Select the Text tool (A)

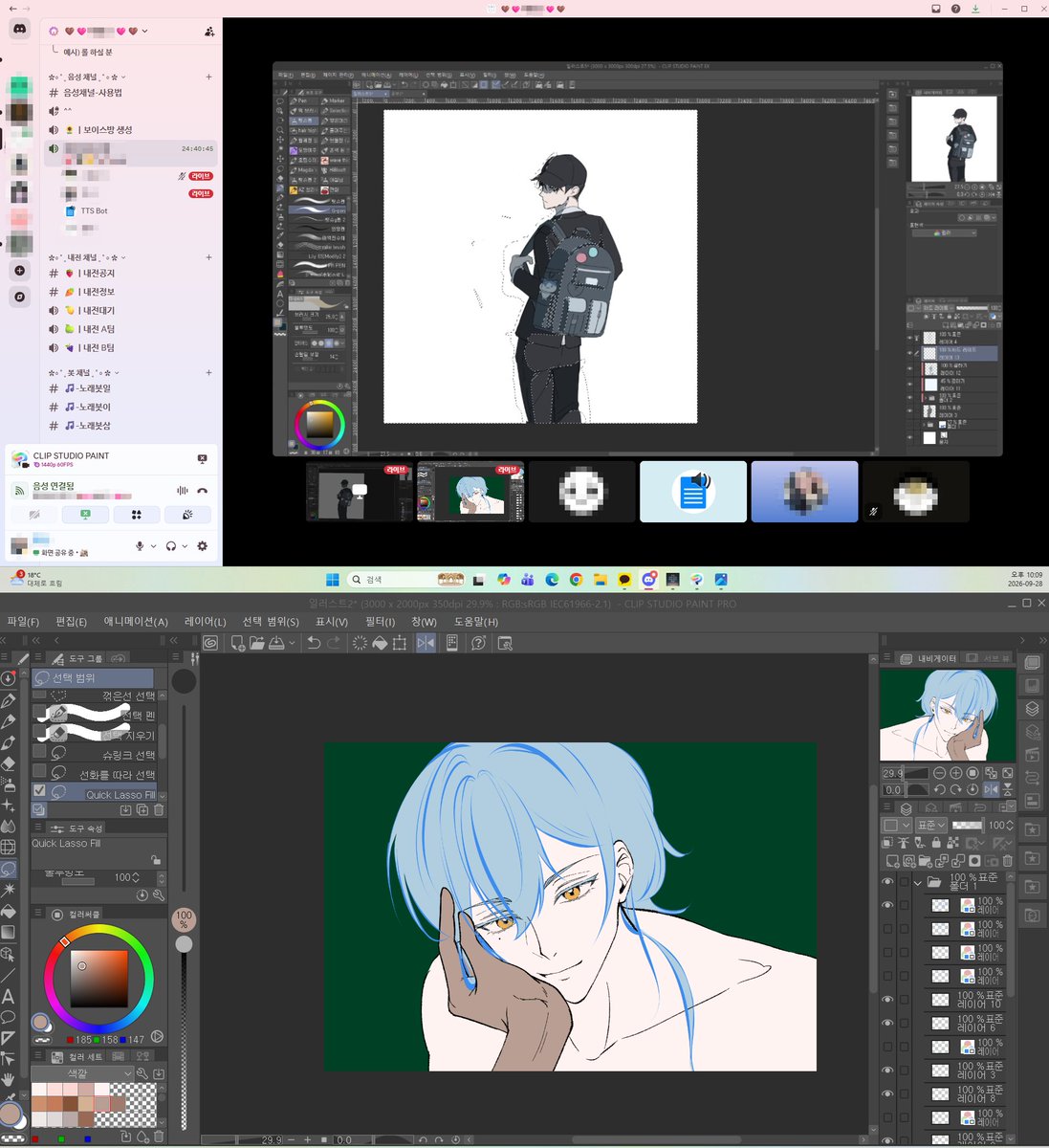pyautogui.click(x=9, y=996)
